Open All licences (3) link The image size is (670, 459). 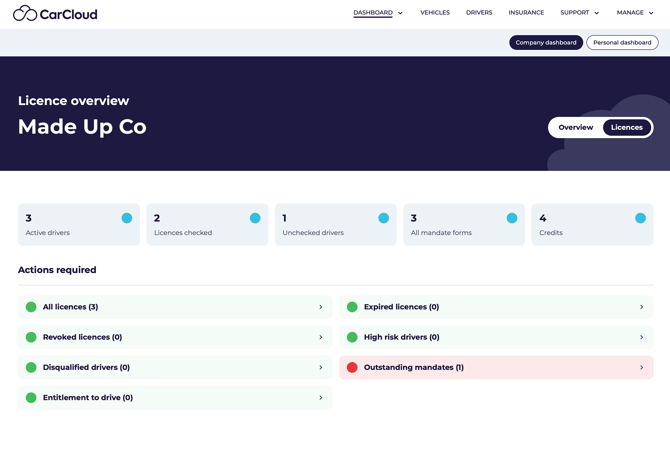point(71,307)
